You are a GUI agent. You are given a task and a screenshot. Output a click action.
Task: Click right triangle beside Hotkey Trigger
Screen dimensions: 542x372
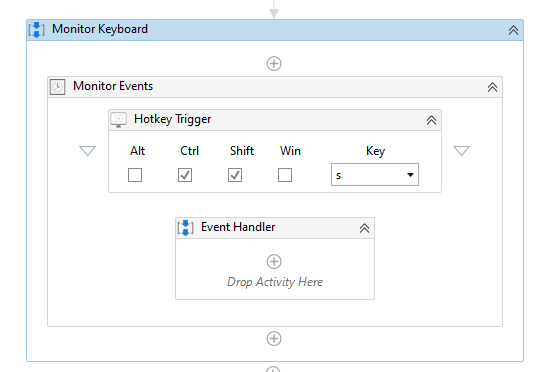(x=461, y=151)
